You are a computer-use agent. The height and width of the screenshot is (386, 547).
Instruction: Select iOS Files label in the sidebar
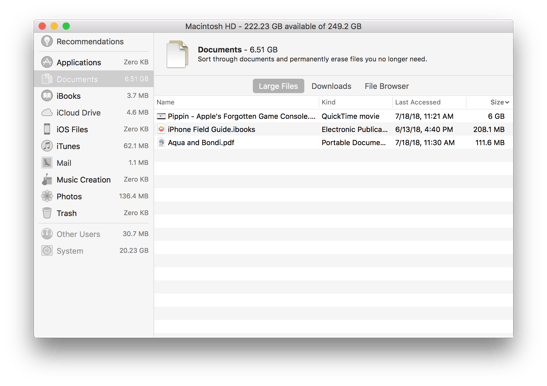(x=72, y=129)
